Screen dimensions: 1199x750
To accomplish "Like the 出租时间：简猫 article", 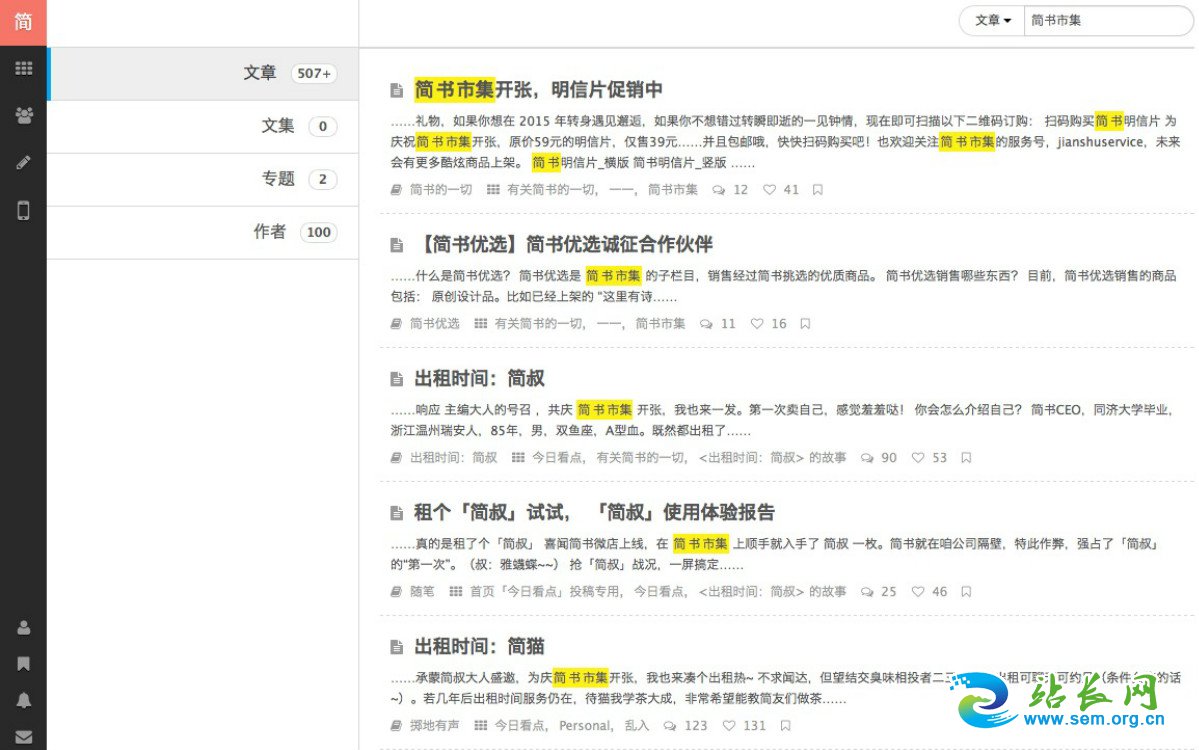I will click(x=729, y=726).
